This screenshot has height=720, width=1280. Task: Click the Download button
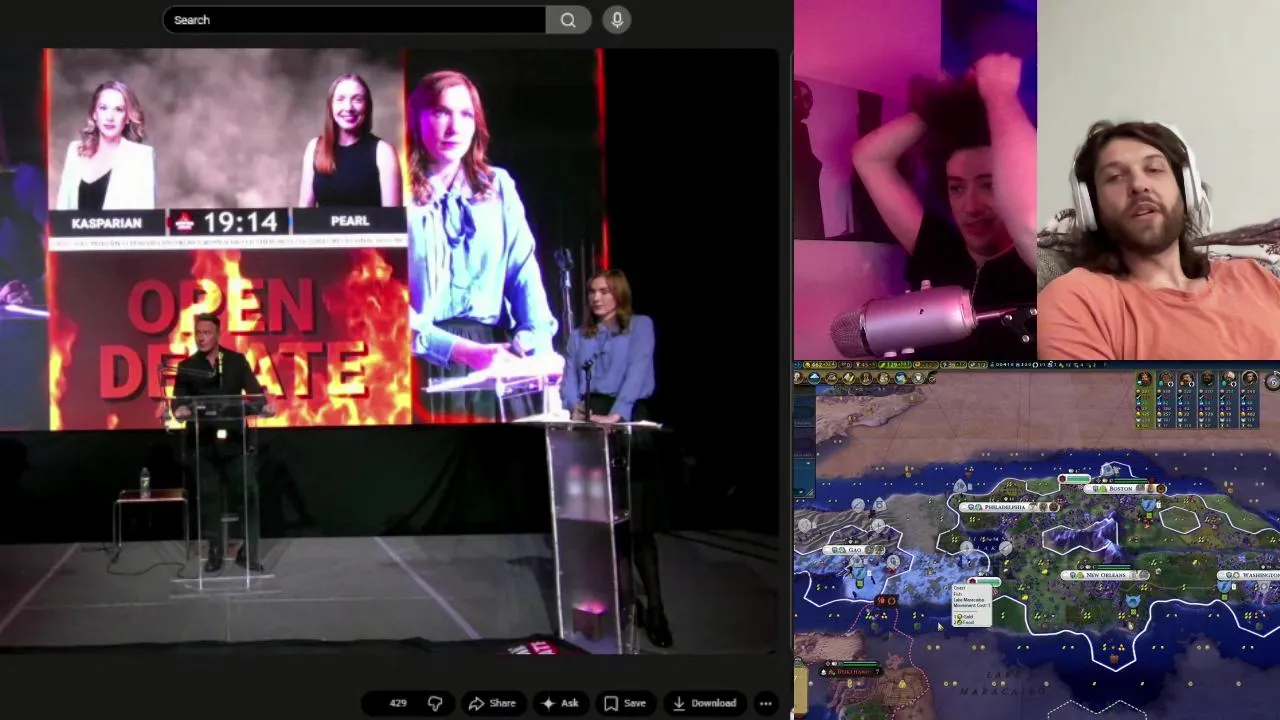pos(704,703)
